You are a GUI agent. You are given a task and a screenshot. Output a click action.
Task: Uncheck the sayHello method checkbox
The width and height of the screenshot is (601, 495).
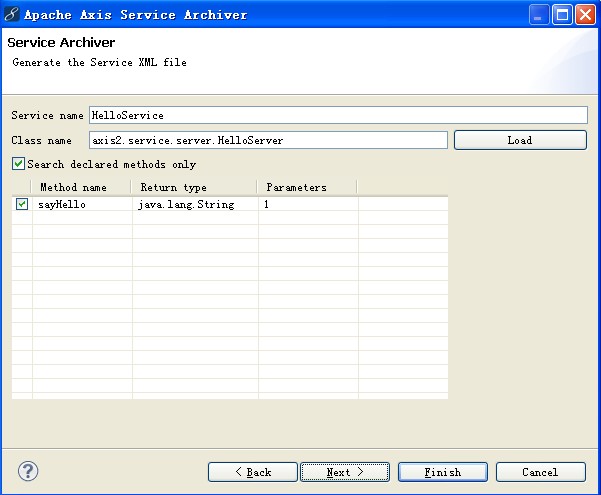click(x=22, y=204)
